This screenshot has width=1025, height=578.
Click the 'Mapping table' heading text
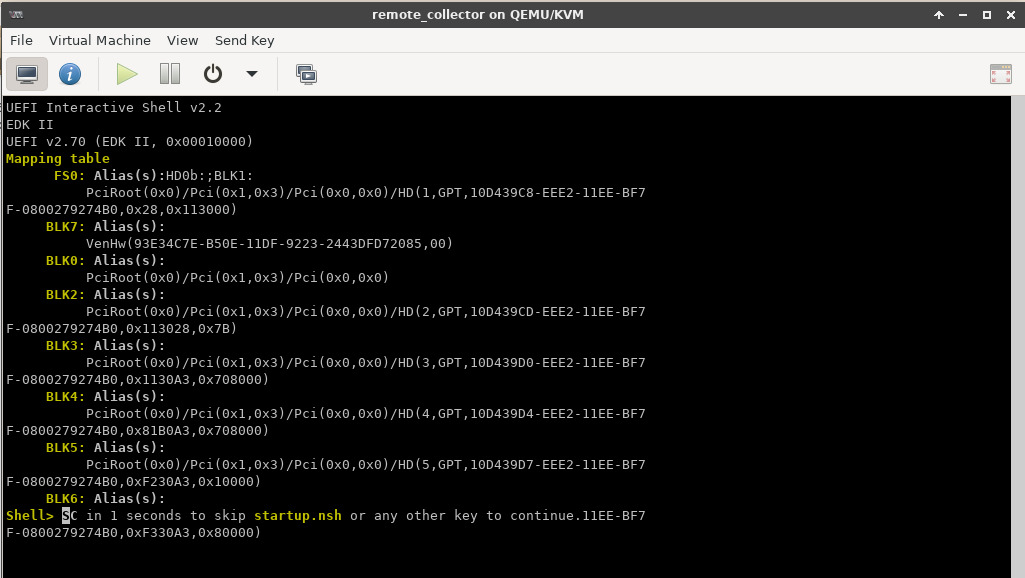pos(58,158)
